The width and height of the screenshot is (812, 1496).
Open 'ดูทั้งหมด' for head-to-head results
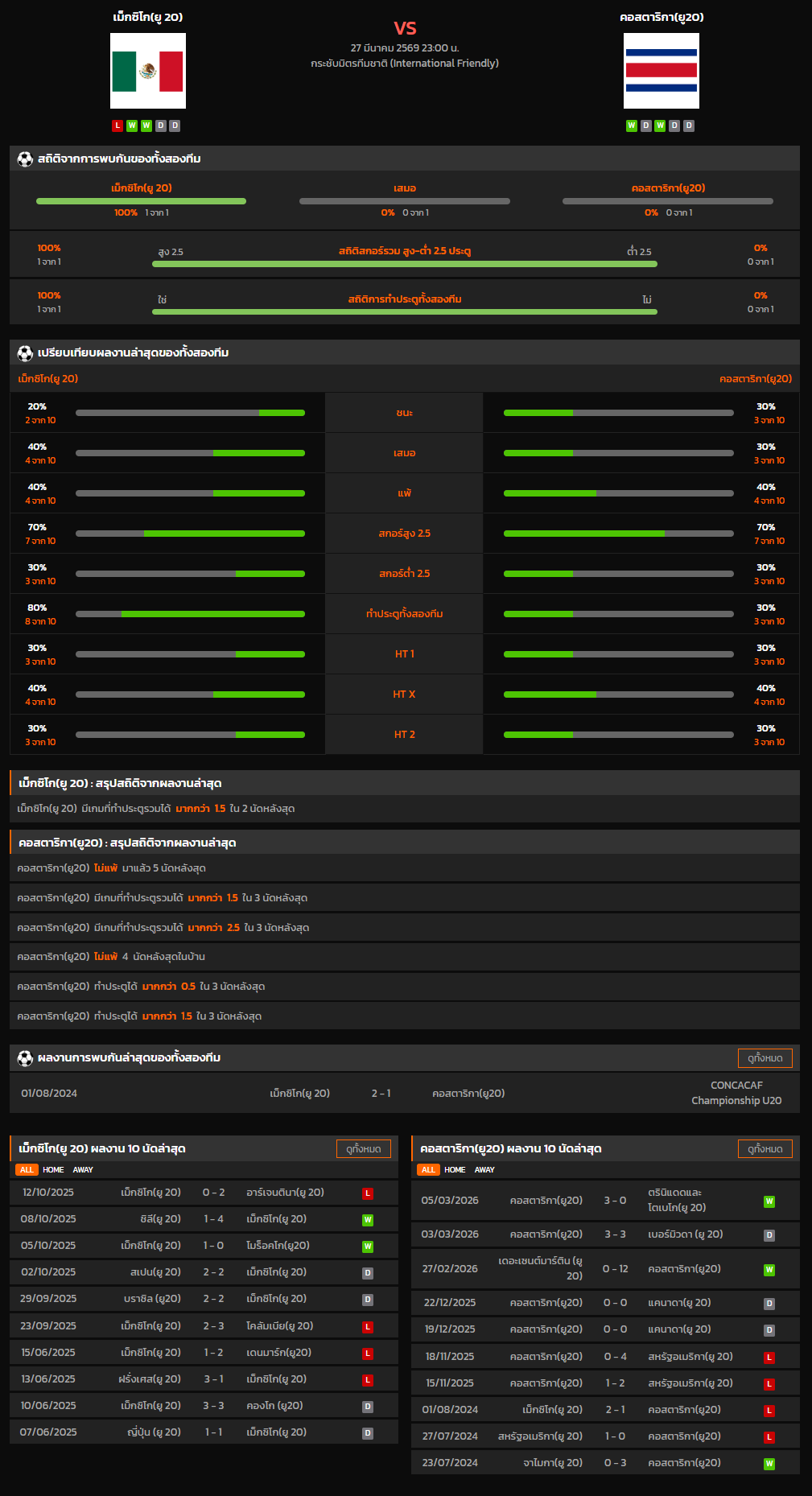point(765,1058)
